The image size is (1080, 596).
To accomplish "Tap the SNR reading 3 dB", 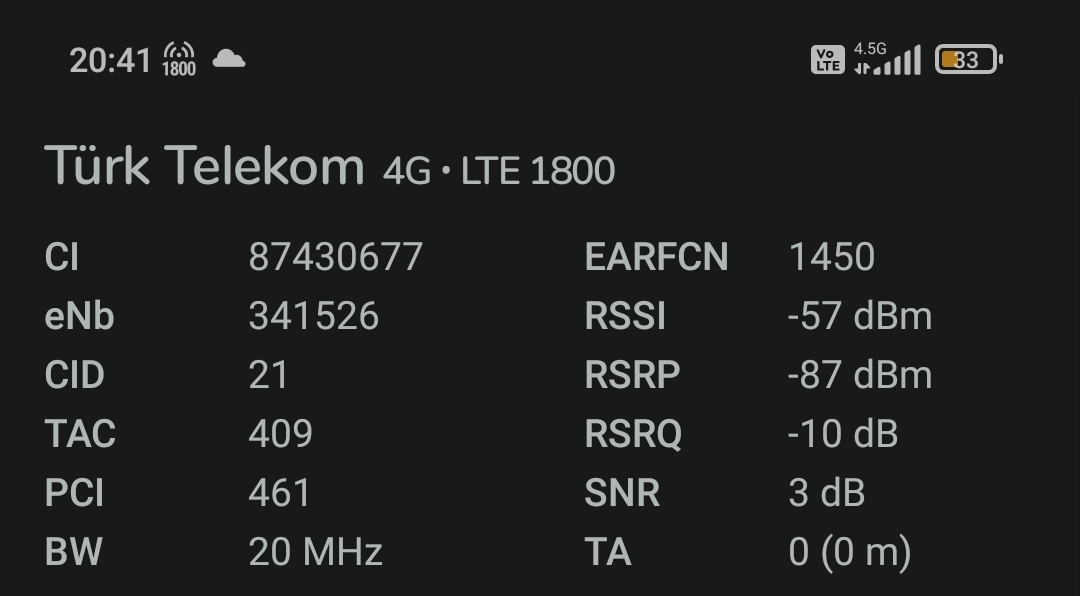I will (x=827, y=493).
